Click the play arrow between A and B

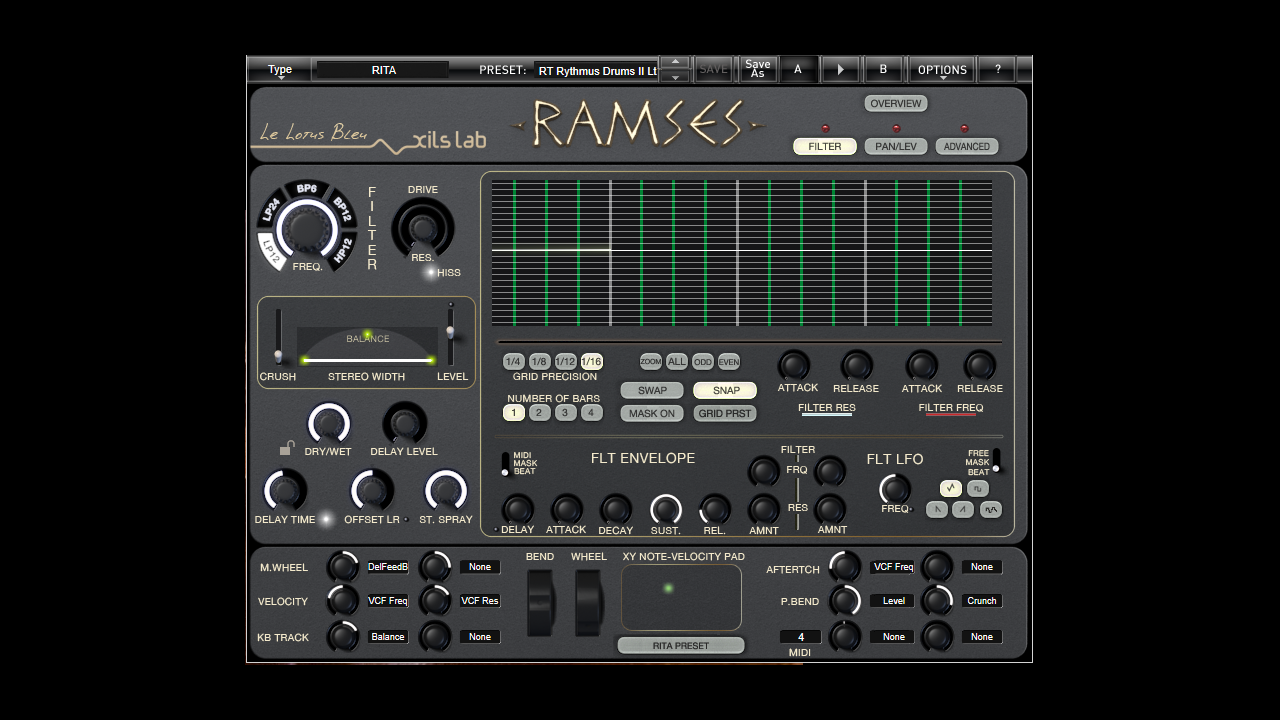pos(840,70)
